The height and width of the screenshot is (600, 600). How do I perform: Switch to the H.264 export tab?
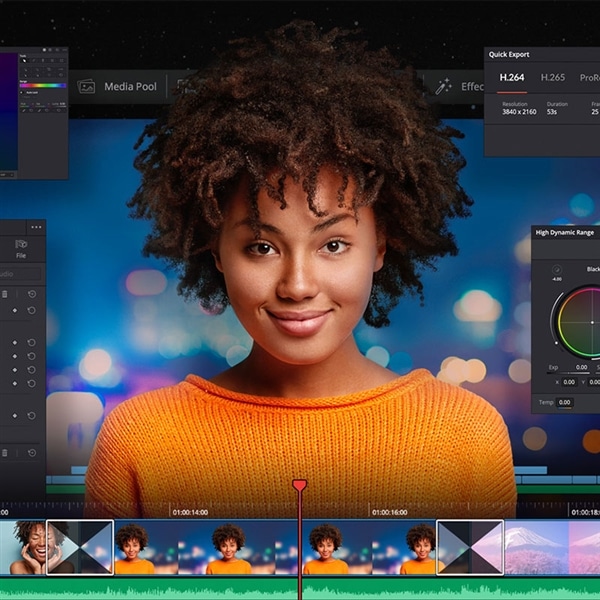512,77
